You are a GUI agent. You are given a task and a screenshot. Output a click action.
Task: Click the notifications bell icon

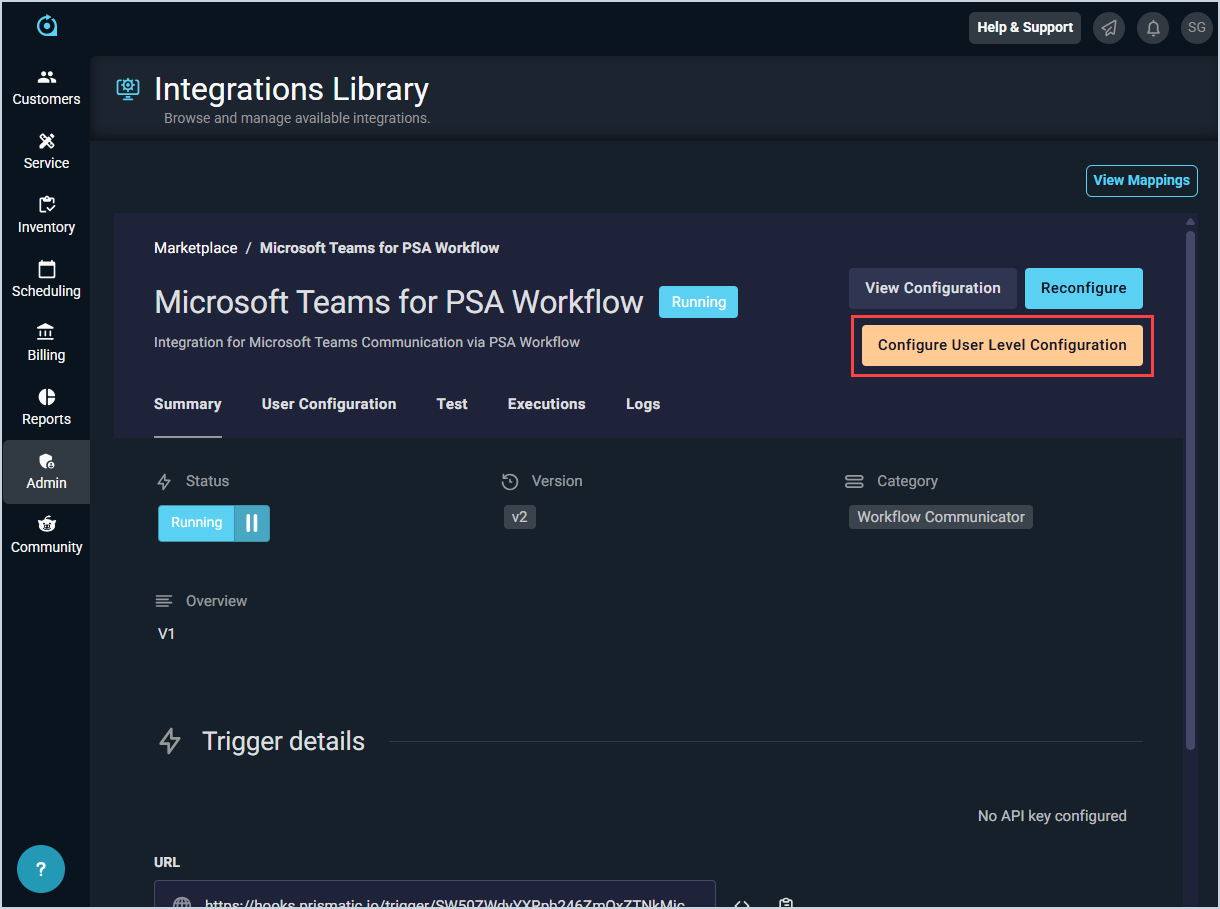[1152, 28]
